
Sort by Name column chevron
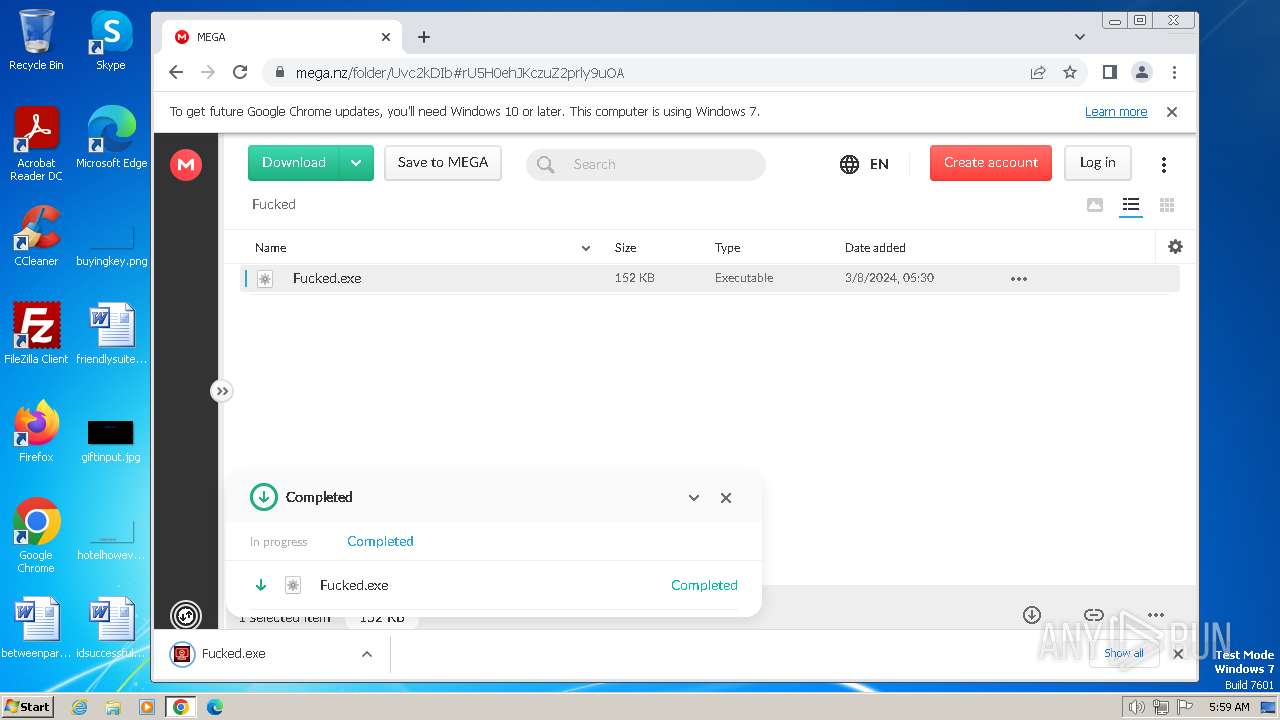586,248
